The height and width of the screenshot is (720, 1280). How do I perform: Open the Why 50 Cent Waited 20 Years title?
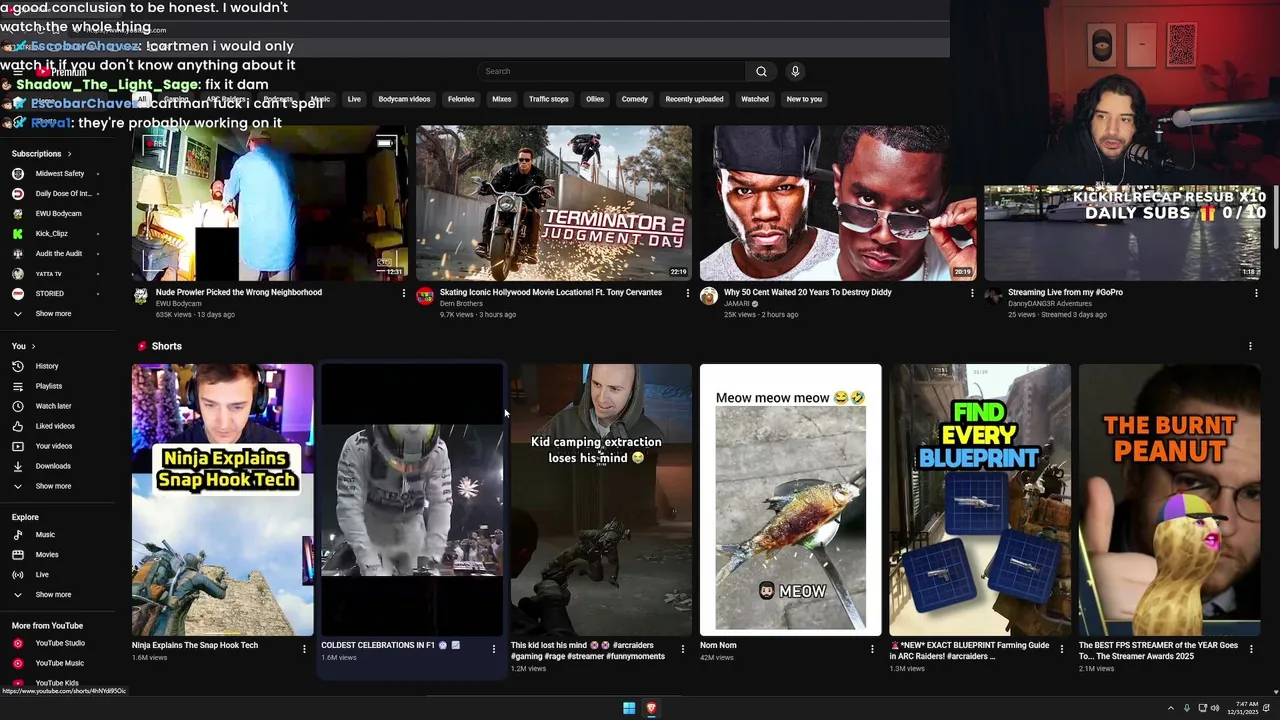tap(808, 292)
